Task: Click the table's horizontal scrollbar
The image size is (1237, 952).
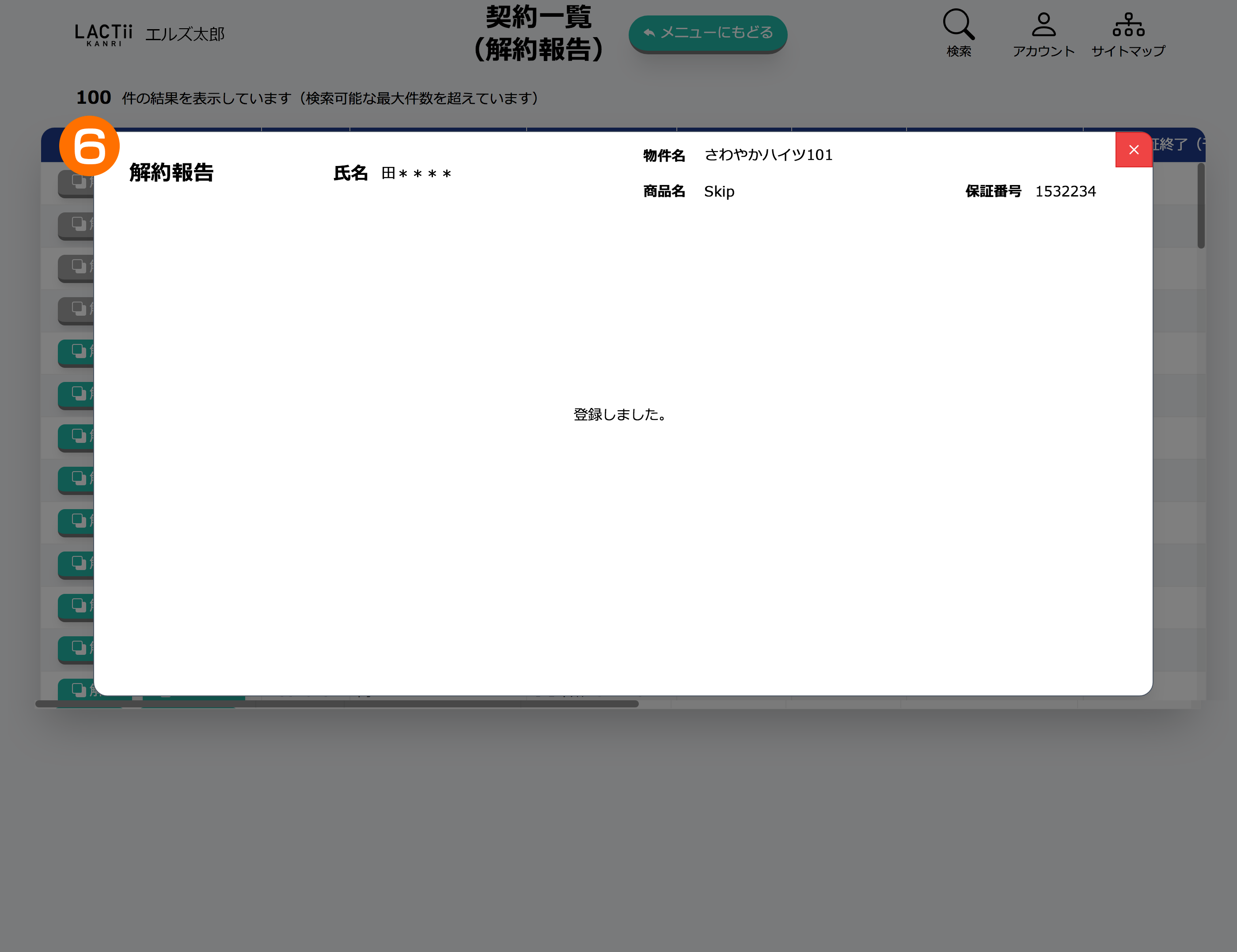Action: coord(337,703)
